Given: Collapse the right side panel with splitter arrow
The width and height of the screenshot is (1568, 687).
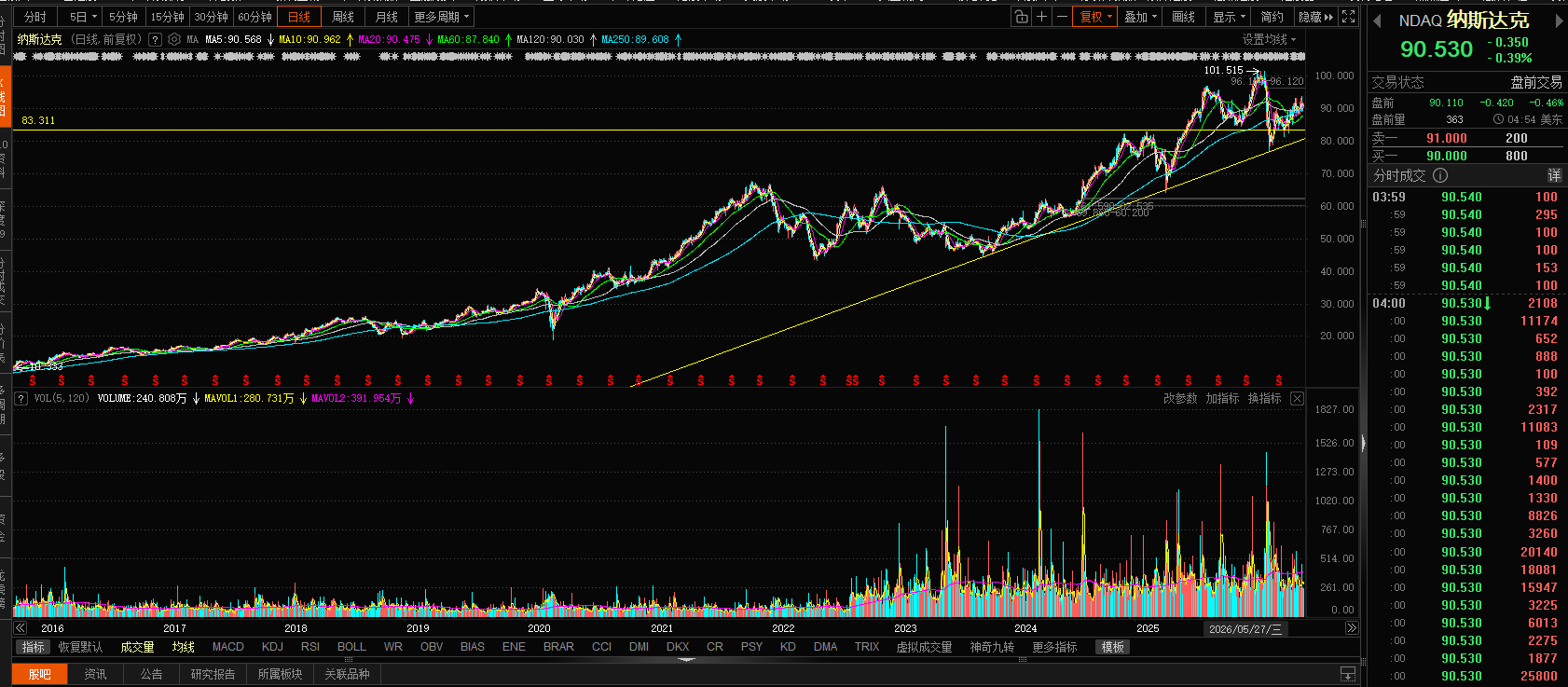Looking at the screenshot, I should pyautogui.click(x=1364, y=444).
